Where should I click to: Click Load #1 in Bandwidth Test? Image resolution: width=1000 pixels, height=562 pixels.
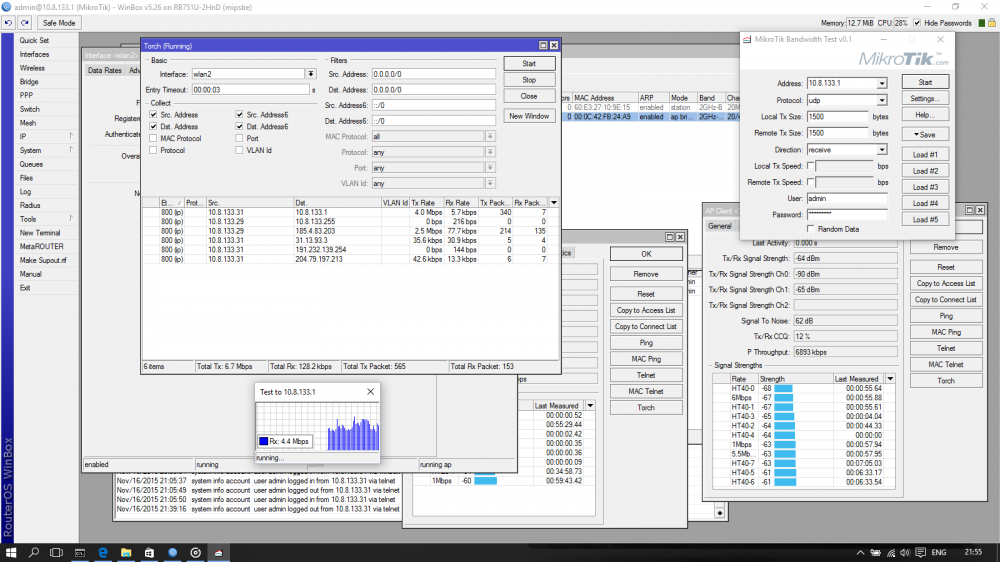925,155
